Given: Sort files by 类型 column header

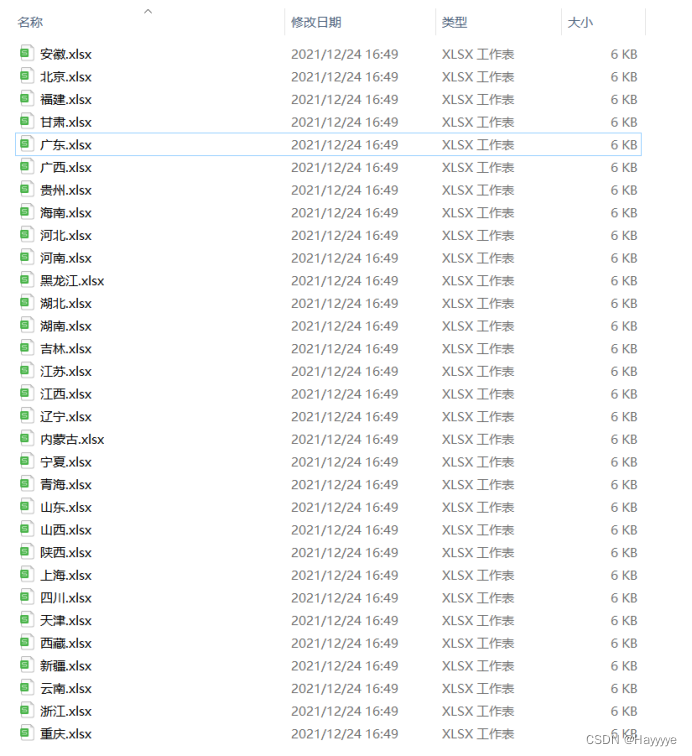Looking at the screenshot, I should click(454, 22).
